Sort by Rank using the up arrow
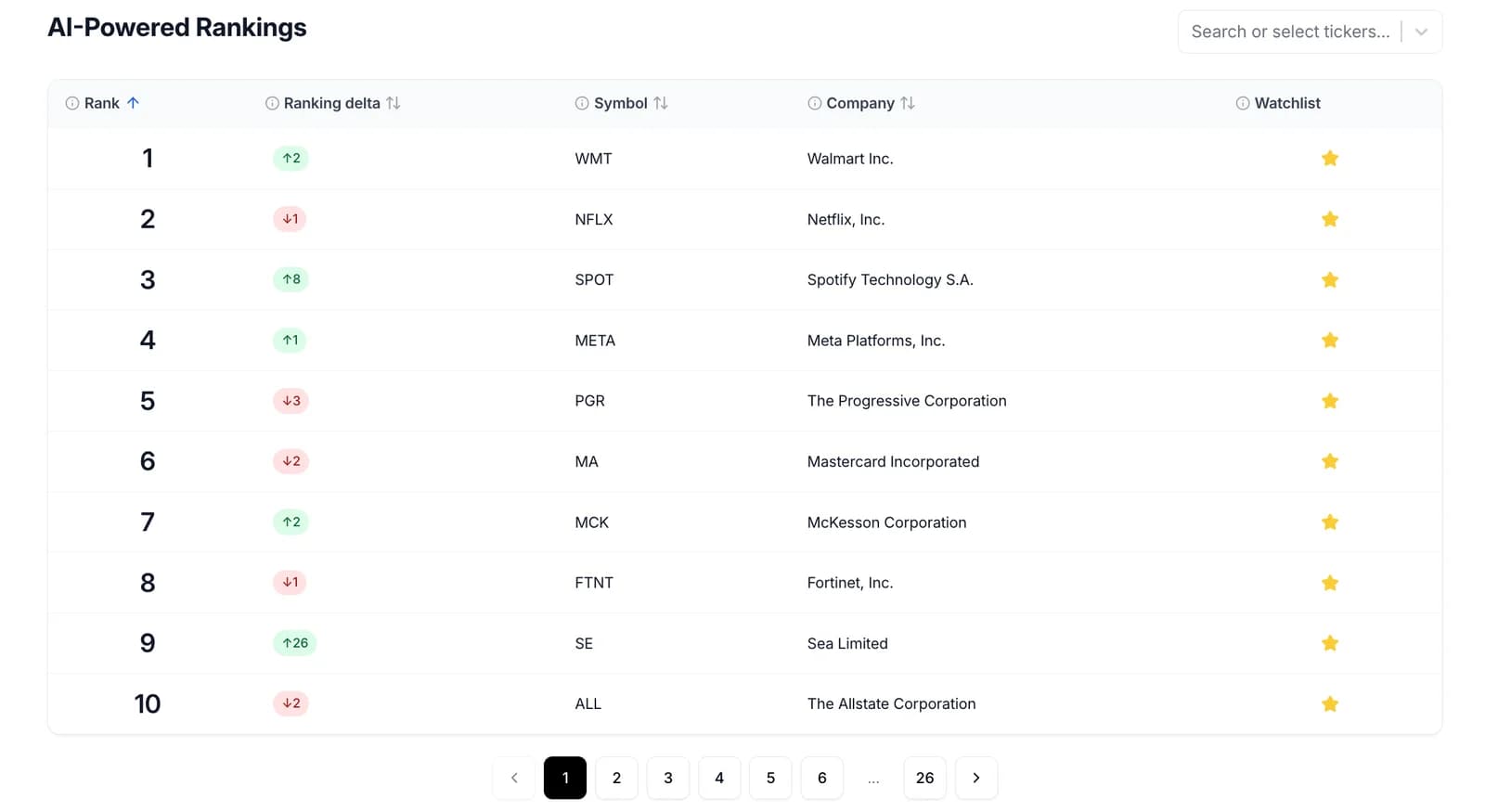This screenshot has width=1485, height=812. pos(133,103)
